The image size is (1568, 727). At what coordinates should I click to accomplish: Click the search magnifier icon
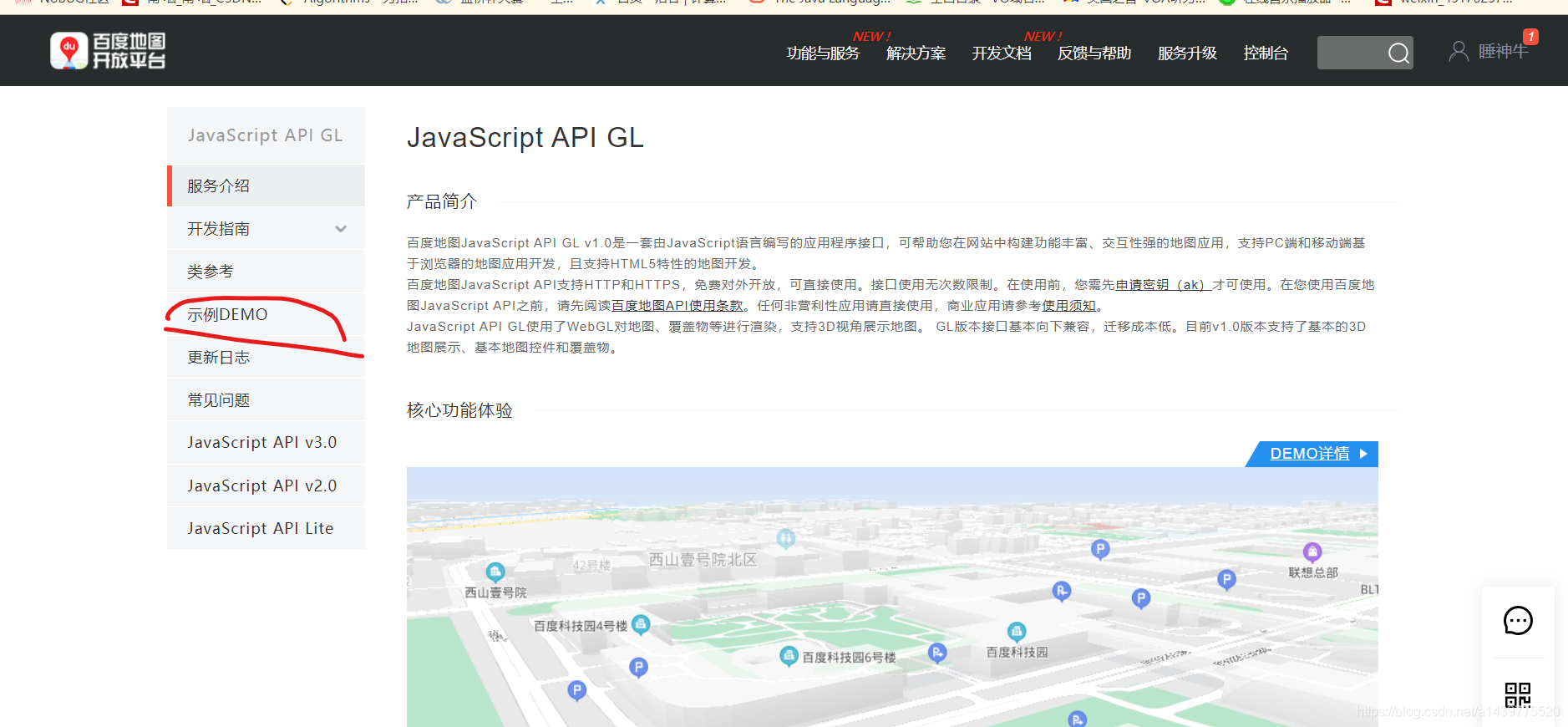pyautogui.click(x=1398, y=53)
